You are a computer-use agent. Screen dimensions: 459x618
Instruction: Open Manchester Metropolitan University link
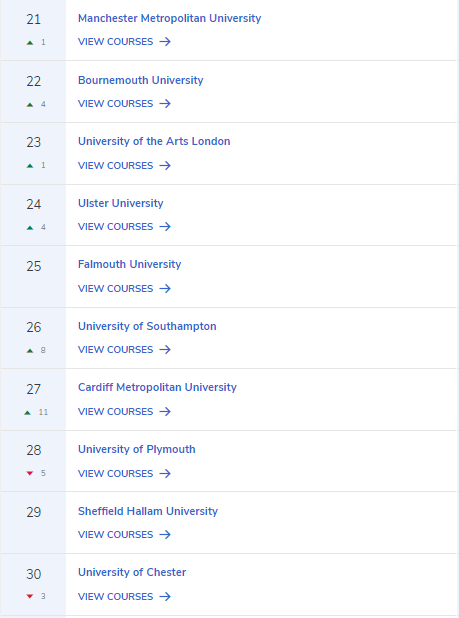(x=169, y=19)
